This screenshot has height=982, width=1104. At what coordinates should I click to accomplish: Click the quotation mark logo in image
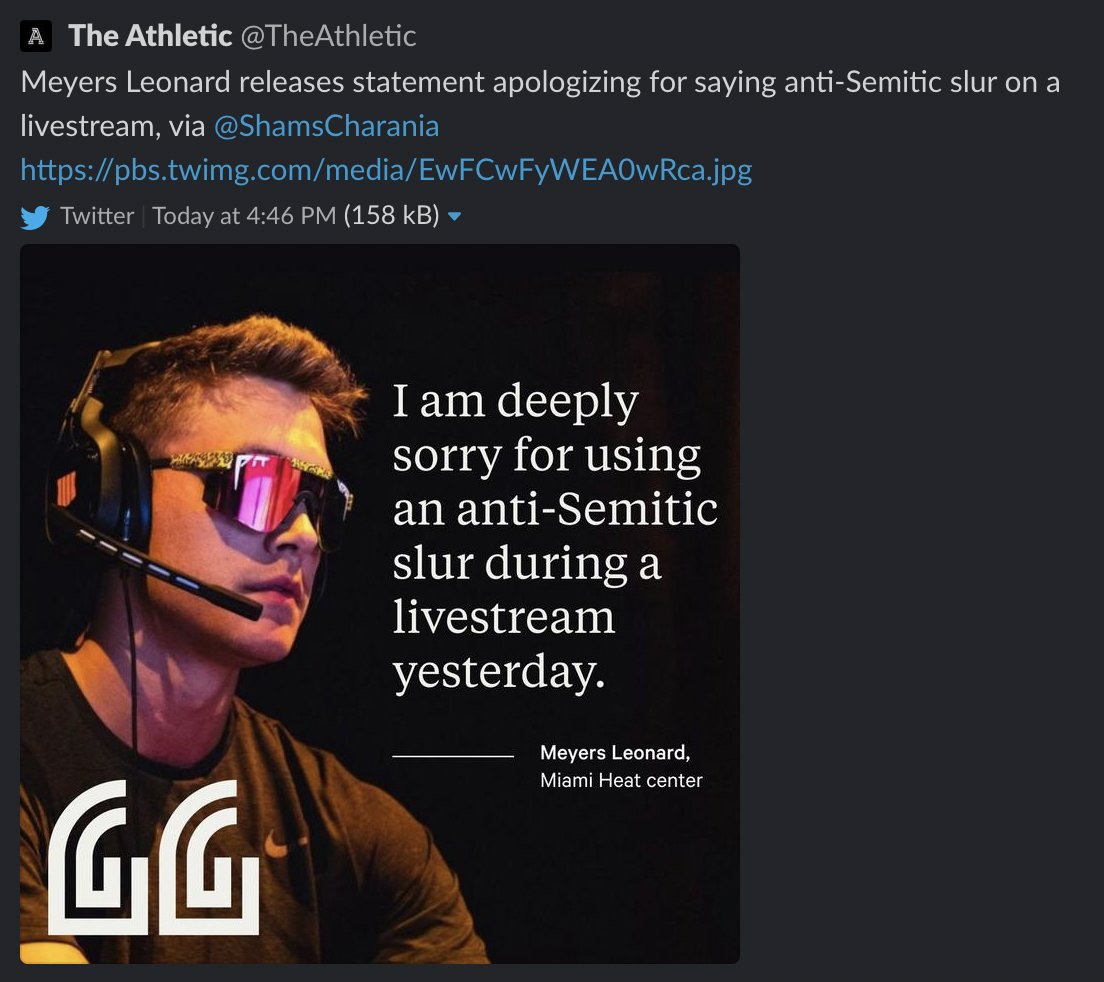[153, 857]
